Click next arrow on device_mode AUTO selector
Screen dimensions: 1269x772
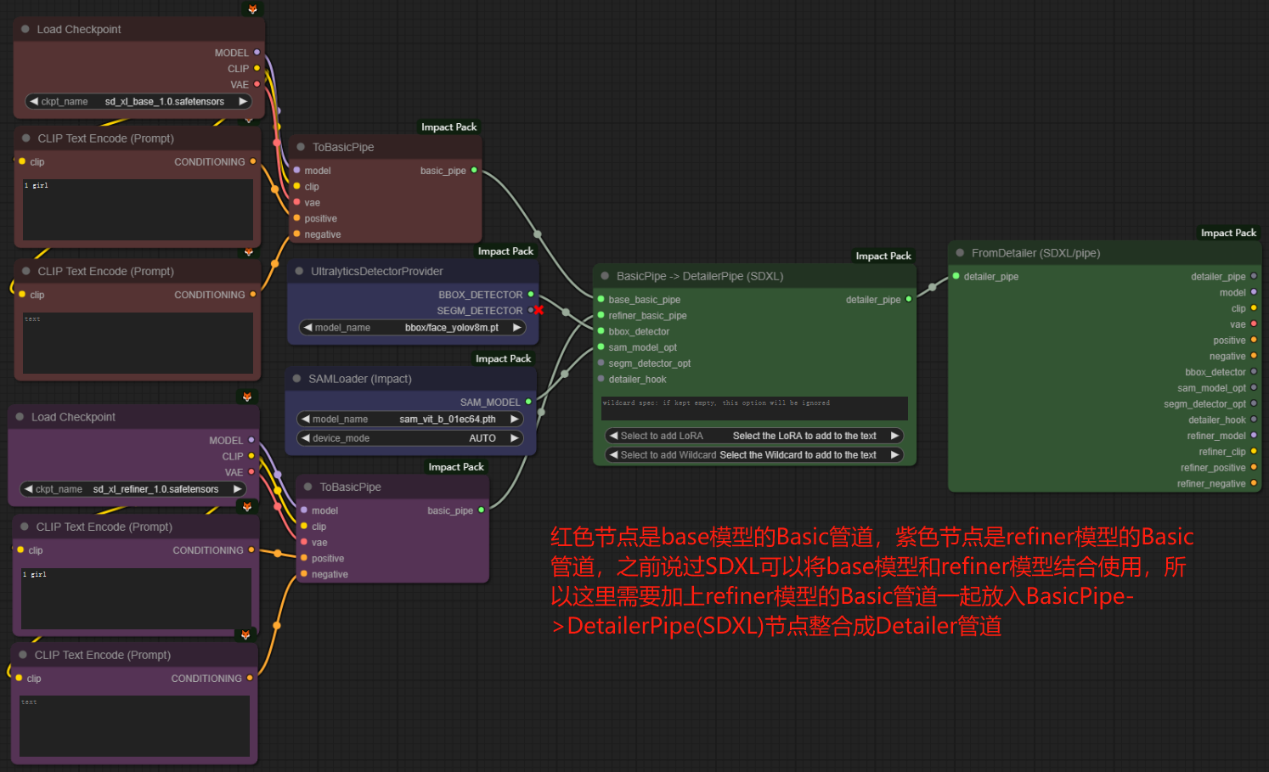[514, 438]
